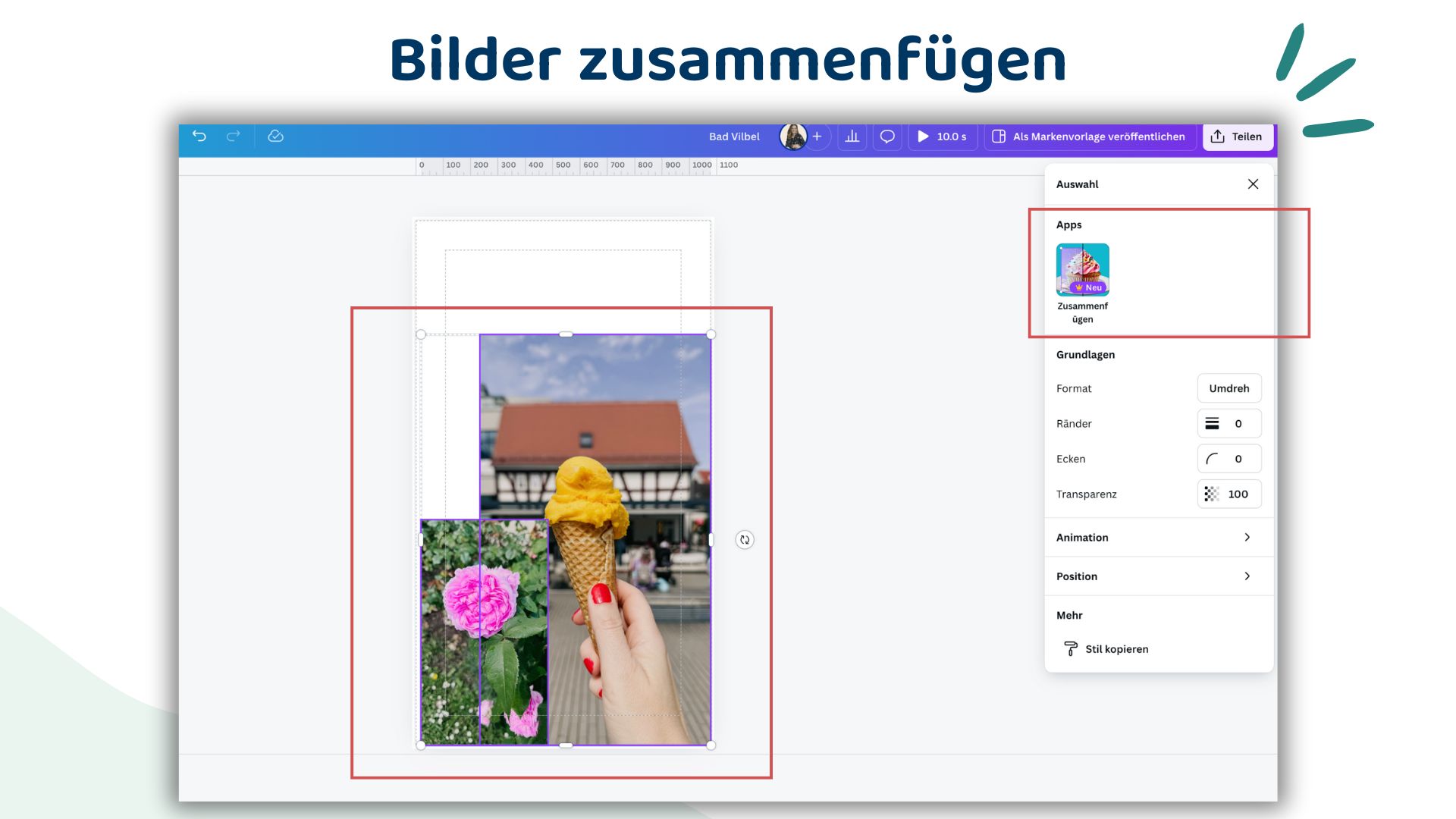Click the Als Markenvorlage veröffentlichen button

pyautogui.click(x=1090, y=136)
